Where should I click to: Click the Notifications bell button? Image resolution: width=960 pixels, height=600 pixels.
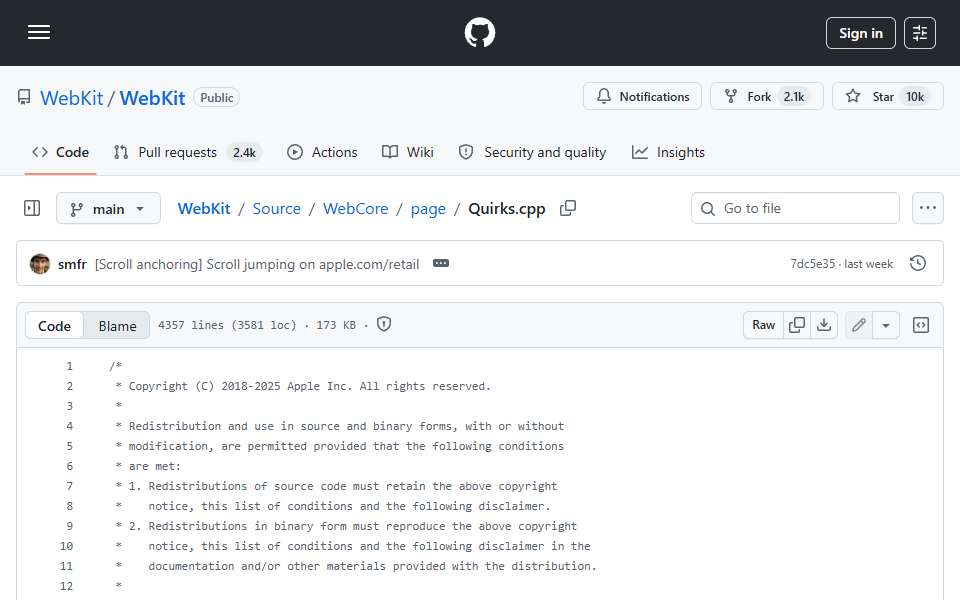coord(642,97)
